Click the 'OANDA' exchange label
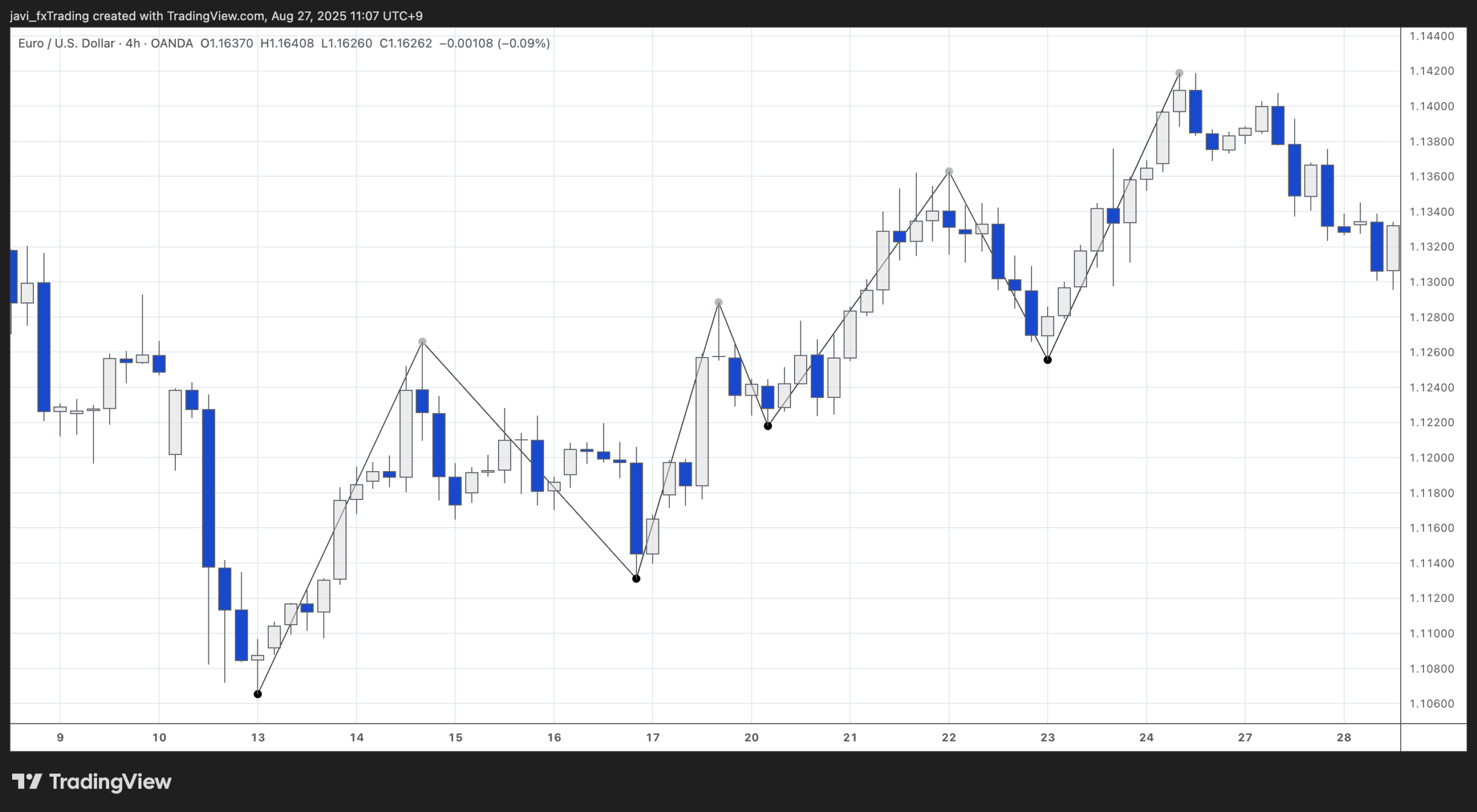This screenshot has width=1477, height=812. 170,43
